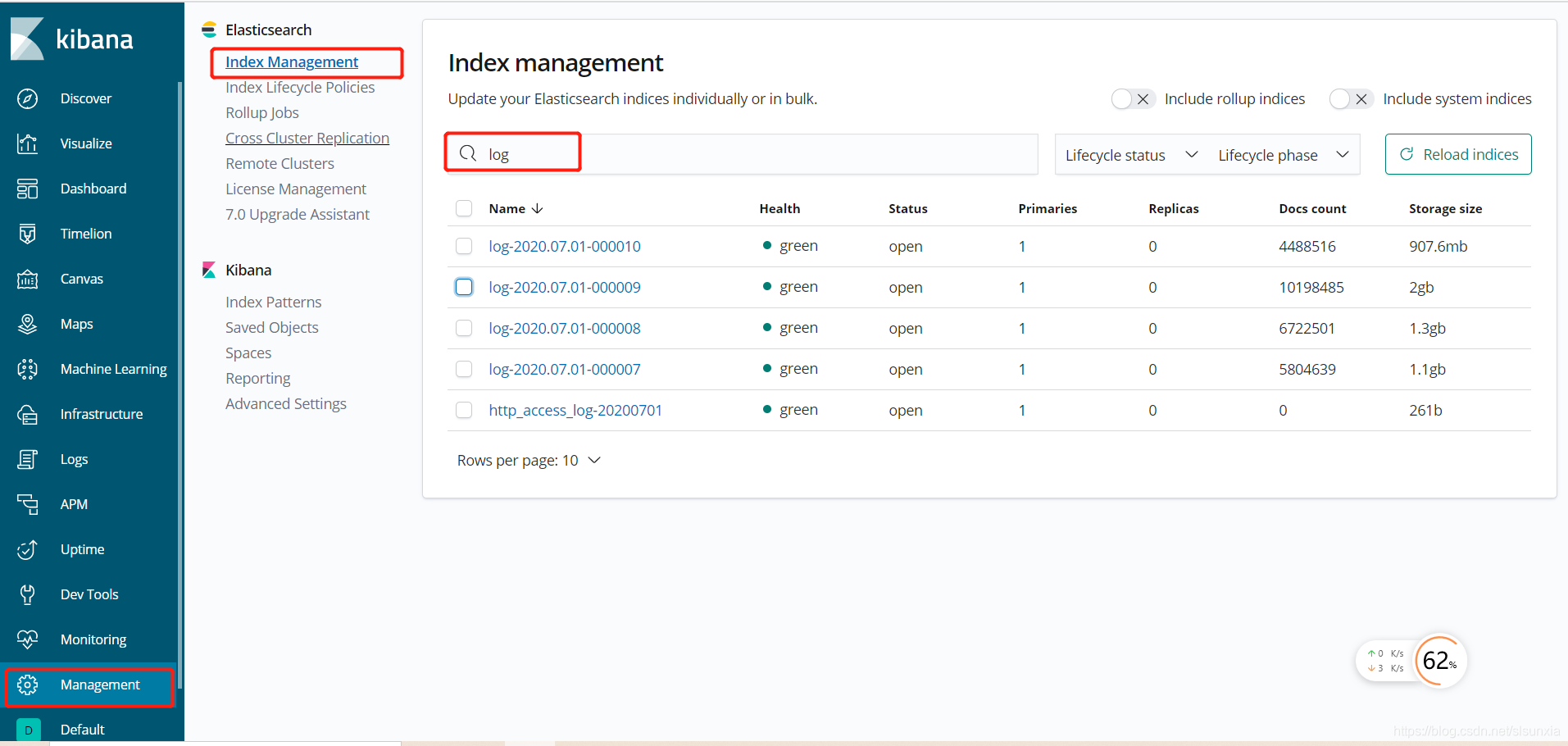The image size is (1568, 746).
Task: Select Cross Cluster Replication menu item
Action: tap(307, 138)
